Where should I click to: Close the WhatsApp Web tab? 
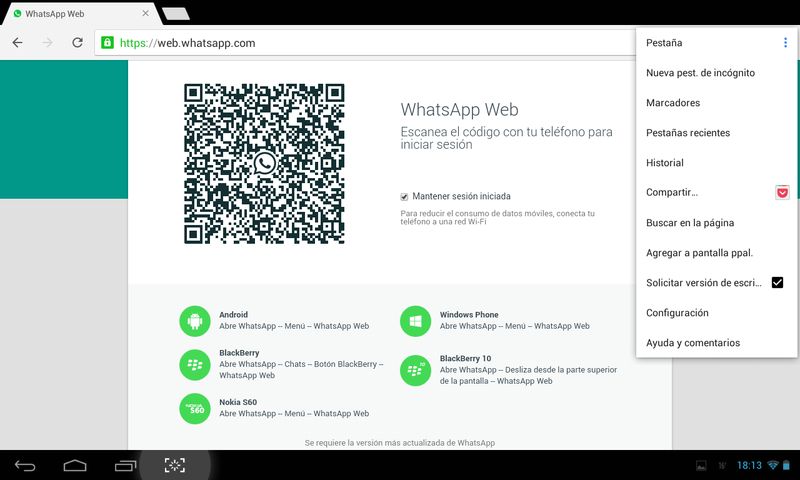point(145,13)
